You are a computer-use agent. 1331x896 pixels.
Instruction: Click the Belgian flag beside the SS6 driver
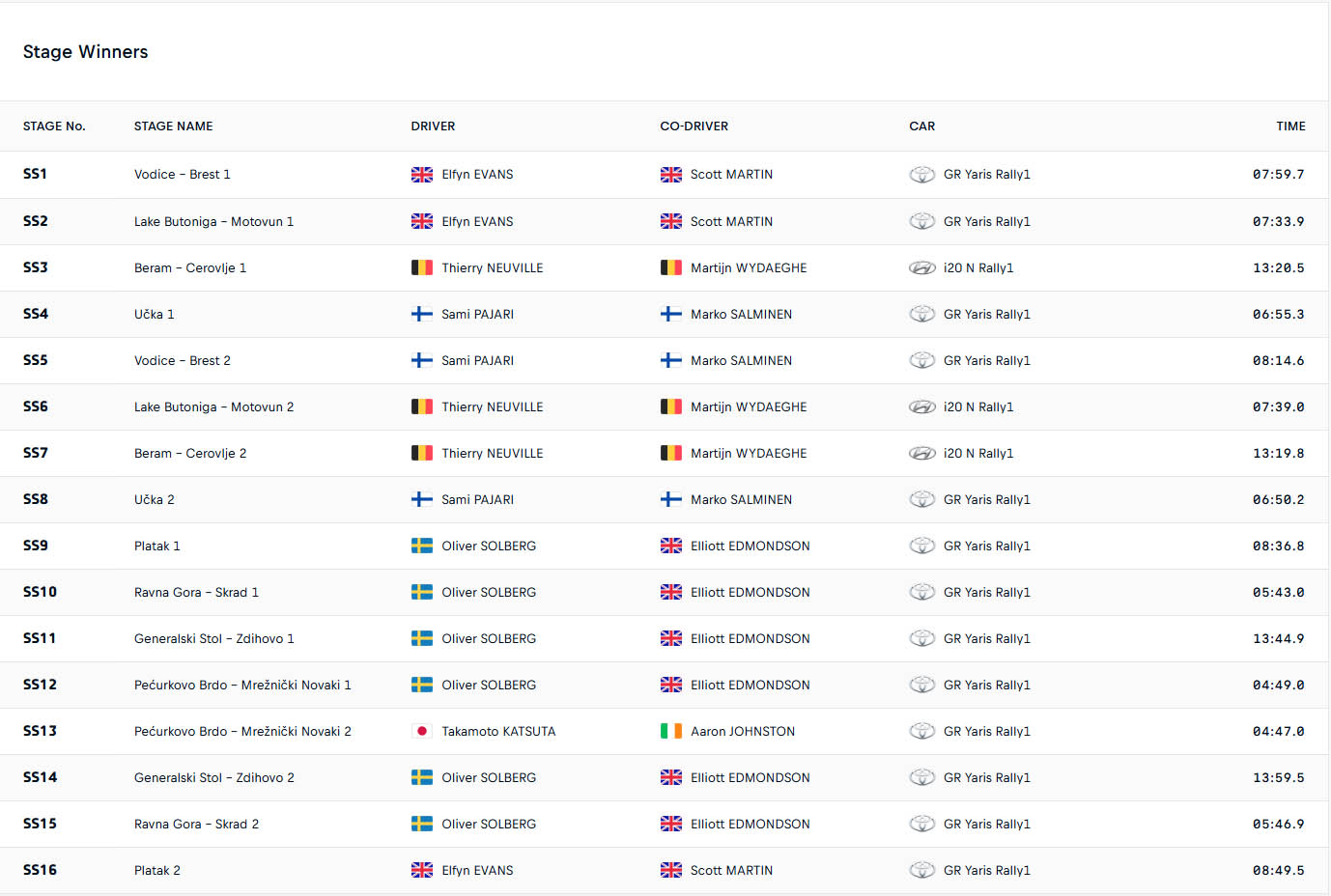pyautogui.click(x=421, y=406)
